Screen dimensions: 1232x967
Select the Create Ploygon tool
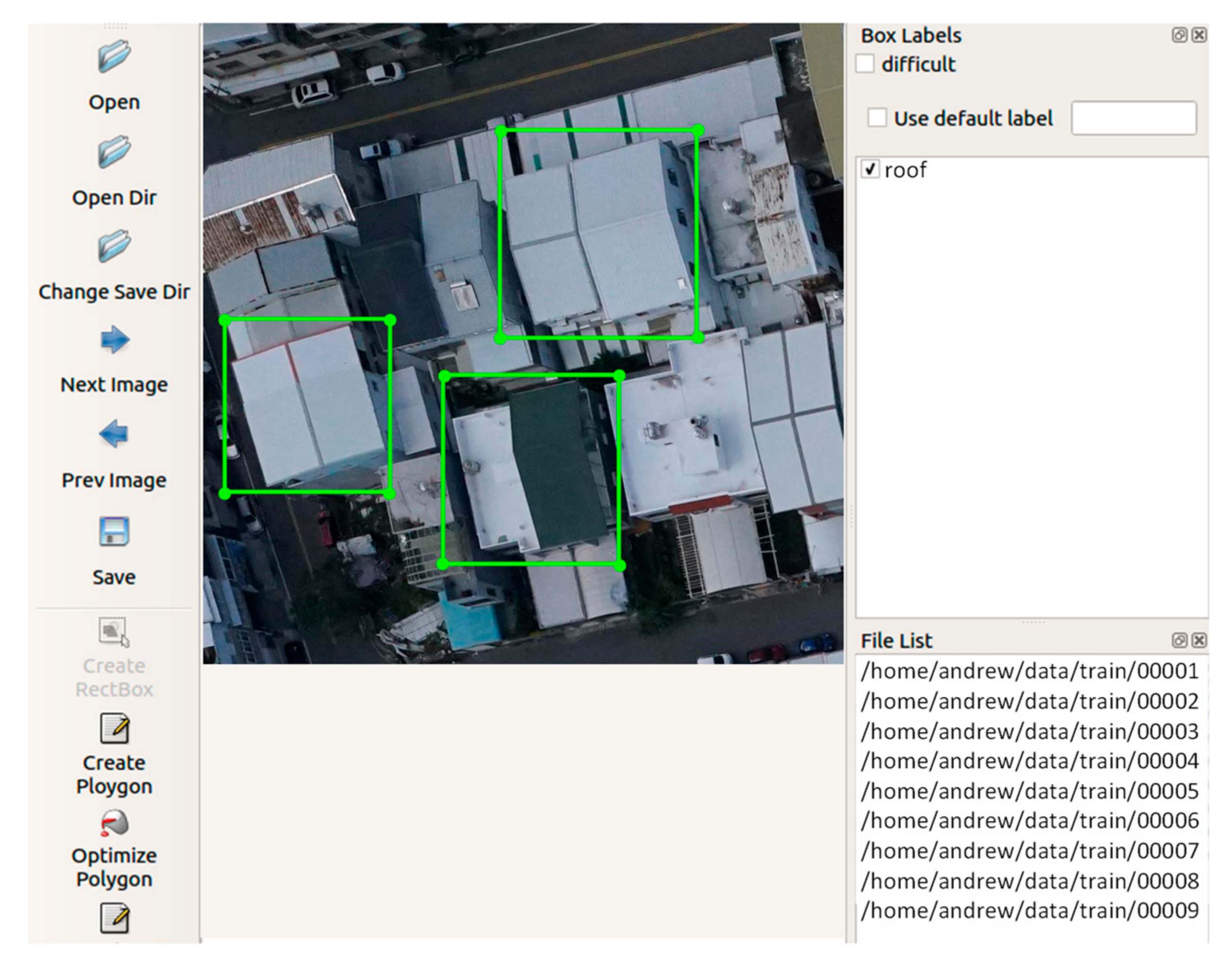click(114, 729)
